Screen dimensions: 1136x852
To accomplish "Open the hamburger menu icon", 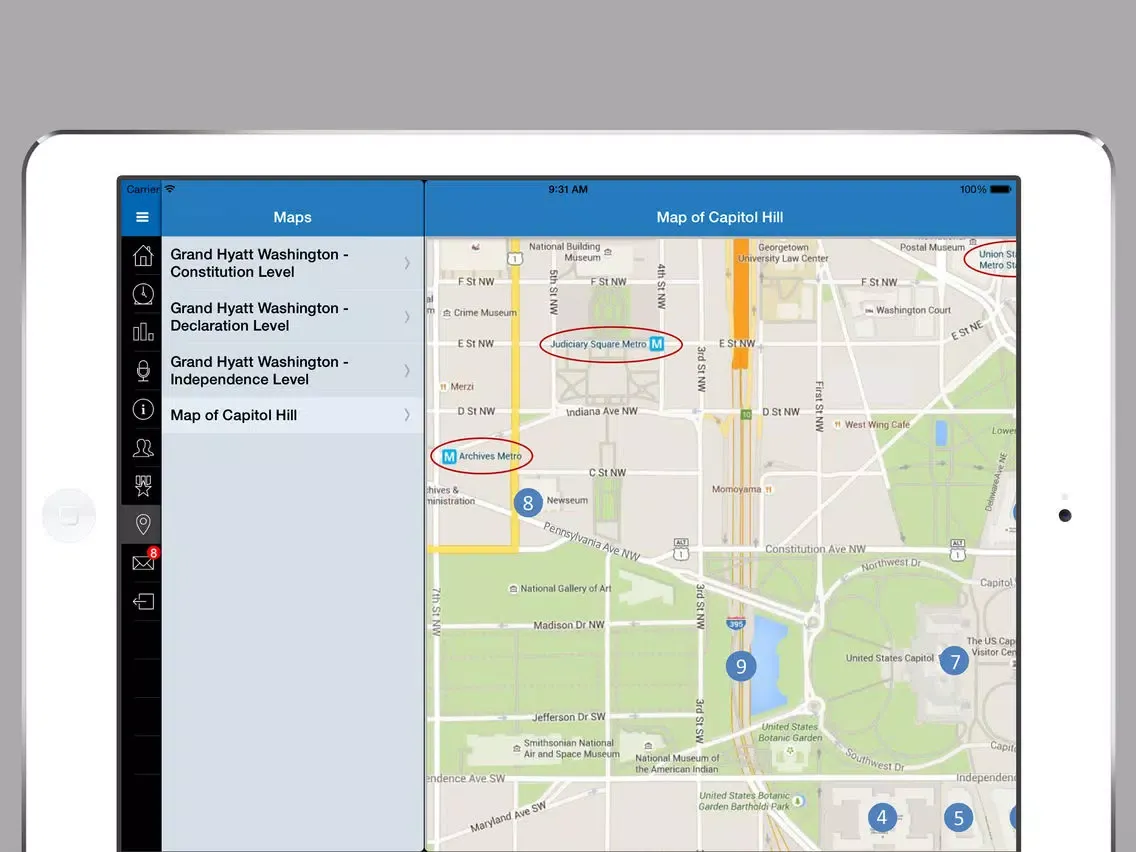I will pos(142,217).
